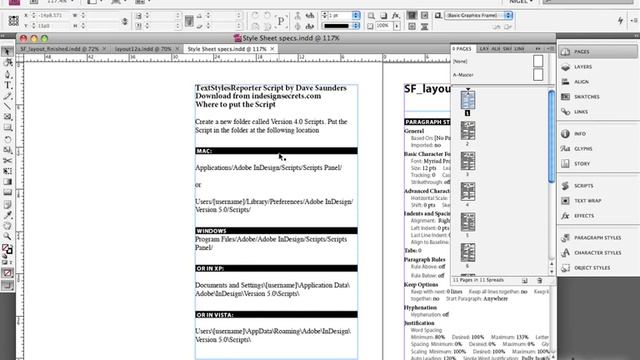Close the Style Sheet specs.indd tab
Viewport: 640px width, 360px height.
(272, 49)
